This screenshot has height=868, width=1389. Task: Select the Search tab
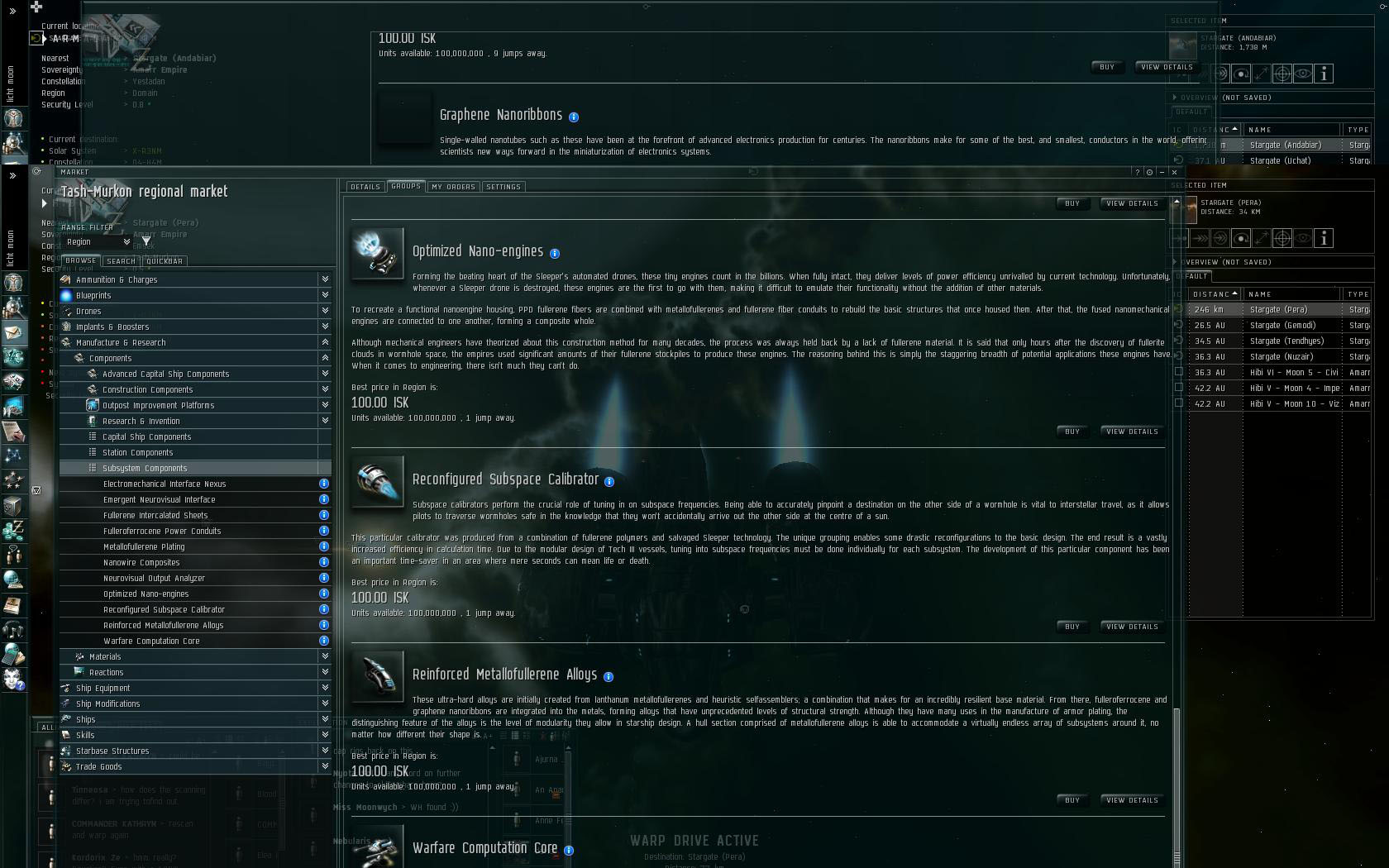(x=121, y=261)
